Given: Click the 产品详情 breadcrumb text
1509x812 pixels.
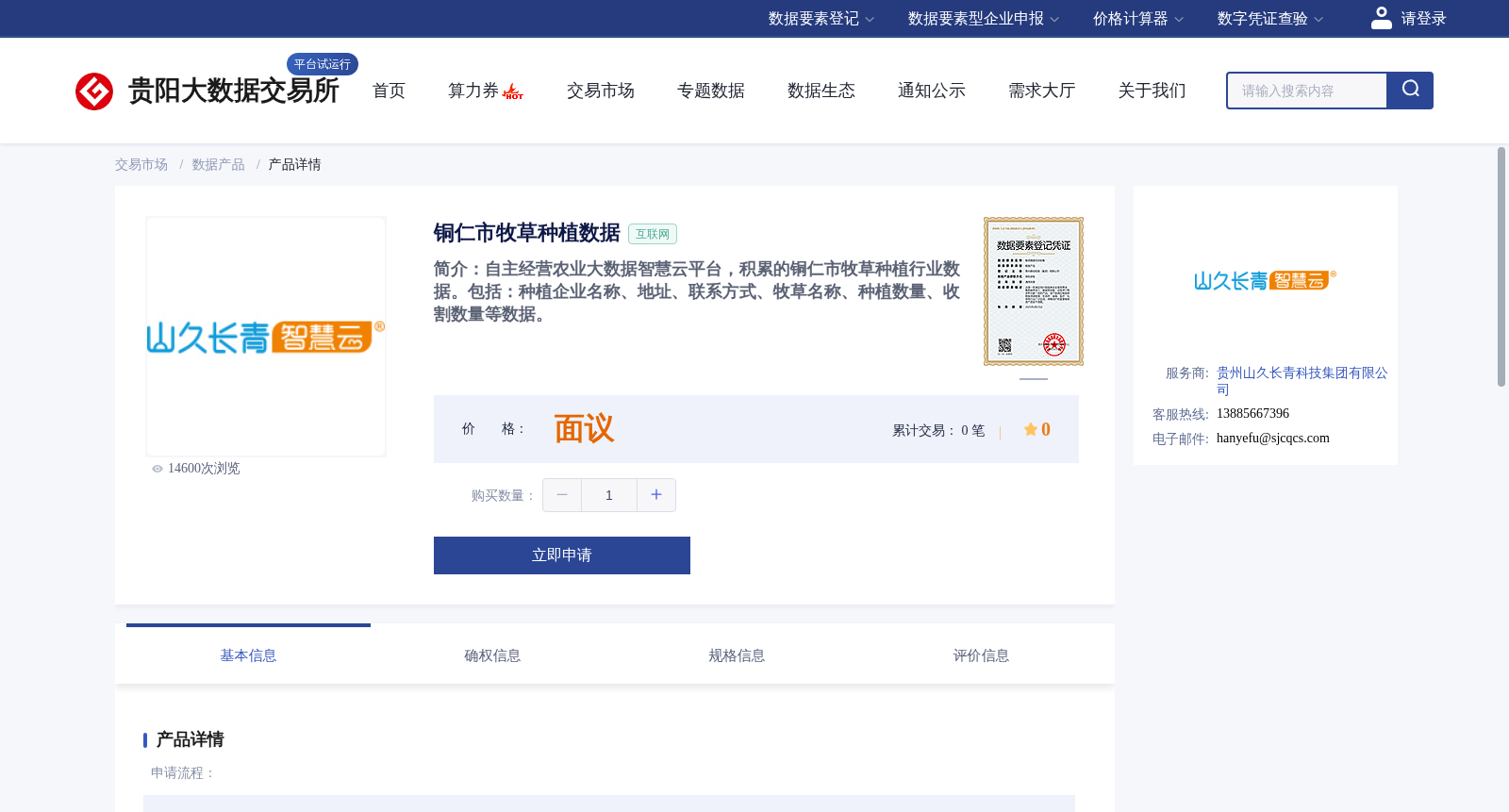Looking at the screenshot, I should (x=295, y=165).
